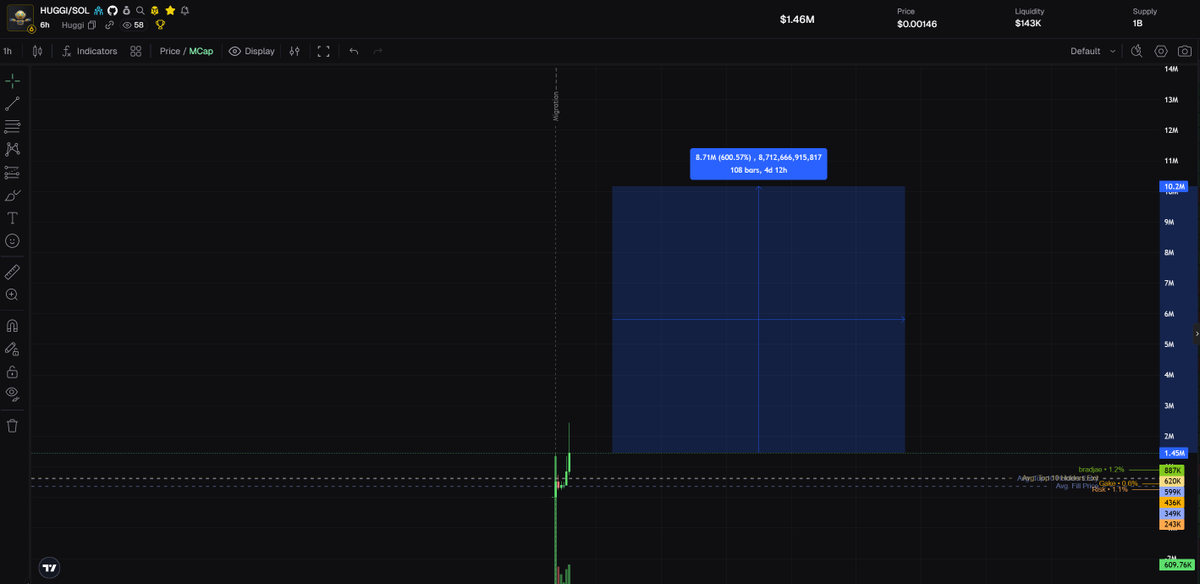Click the HUGGI token avatar image
The width and height of the screenshot is (1200, 584).
tap(21, 18)
